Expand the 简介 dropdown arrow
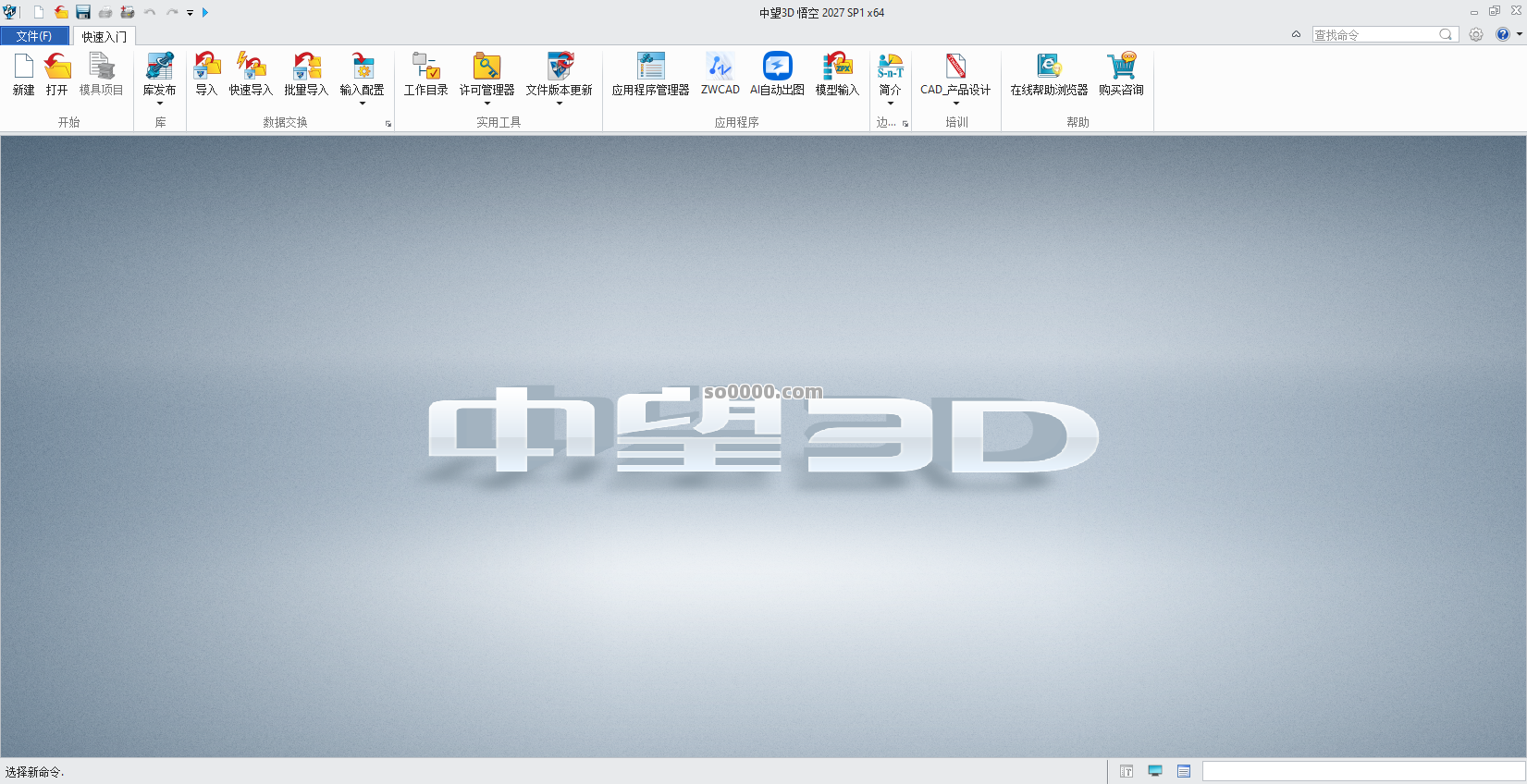1527x784 pixels. tap(890, 104)
